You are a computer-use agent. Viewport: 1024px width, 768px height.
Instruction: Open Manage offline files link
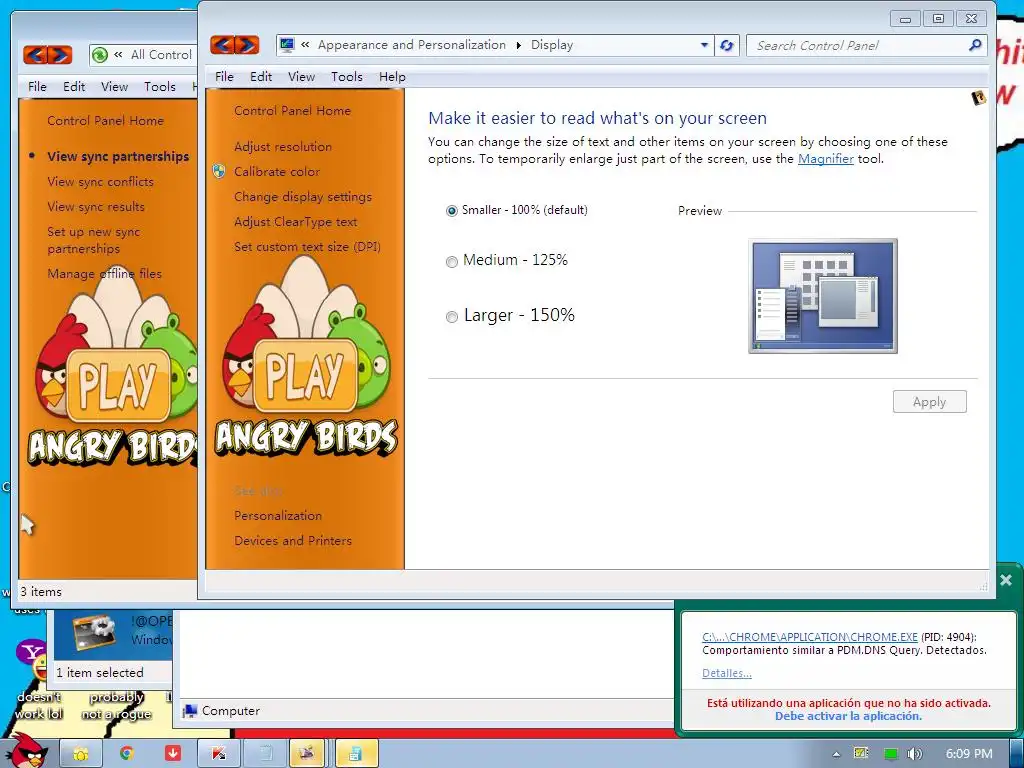tap(104, 274)
